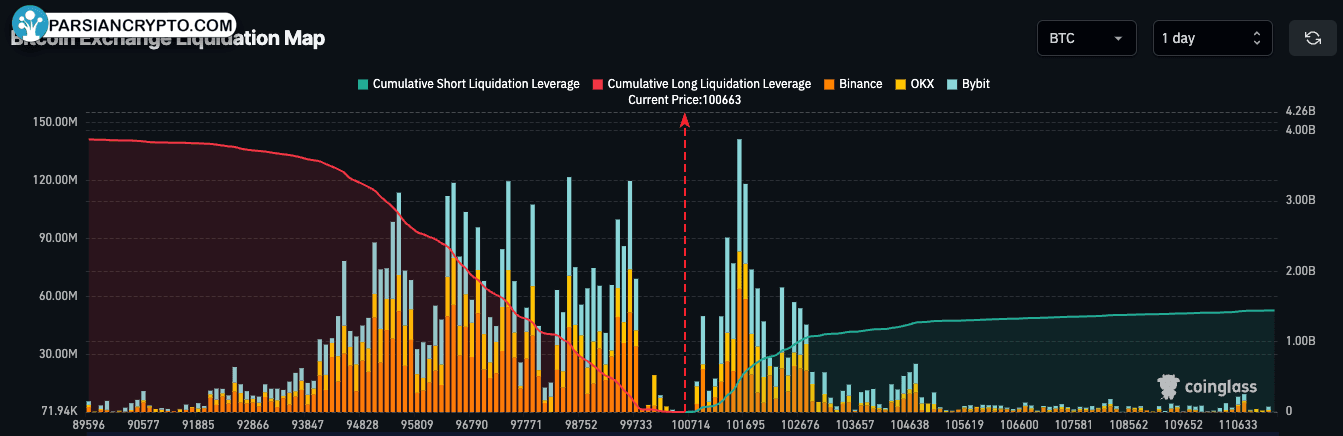This screenshot has height=436, width=1343.
Task: Click the orange Binance legend swatch
Action: pyautogui.click(x=830, y=84)
